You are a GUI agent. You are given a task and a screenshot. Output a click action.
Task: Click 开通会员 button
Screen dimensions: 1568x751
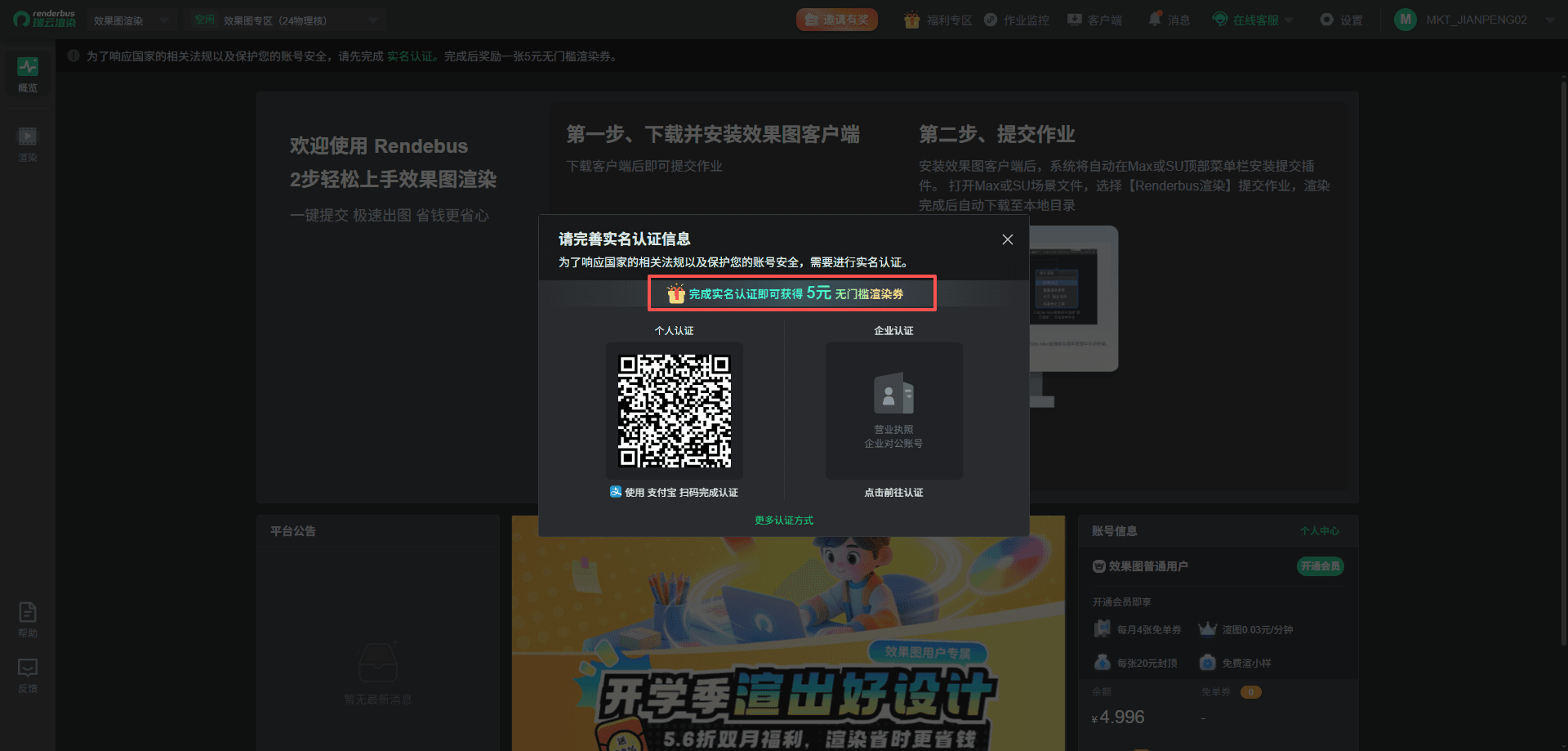(x=1320, y=566)
